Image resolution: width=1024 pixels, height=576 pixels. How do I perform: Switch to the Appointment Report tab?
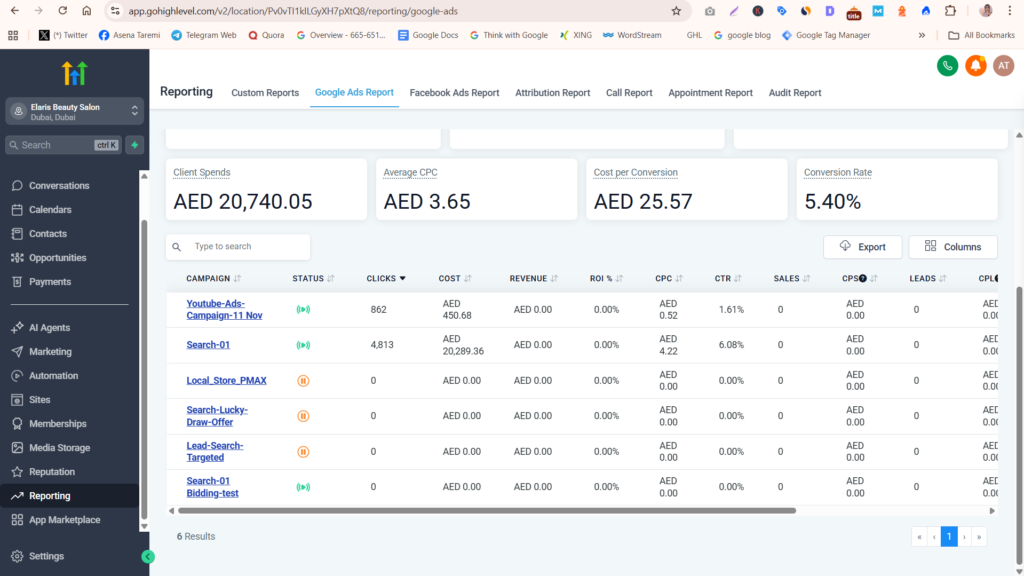[x=711, y=93]
